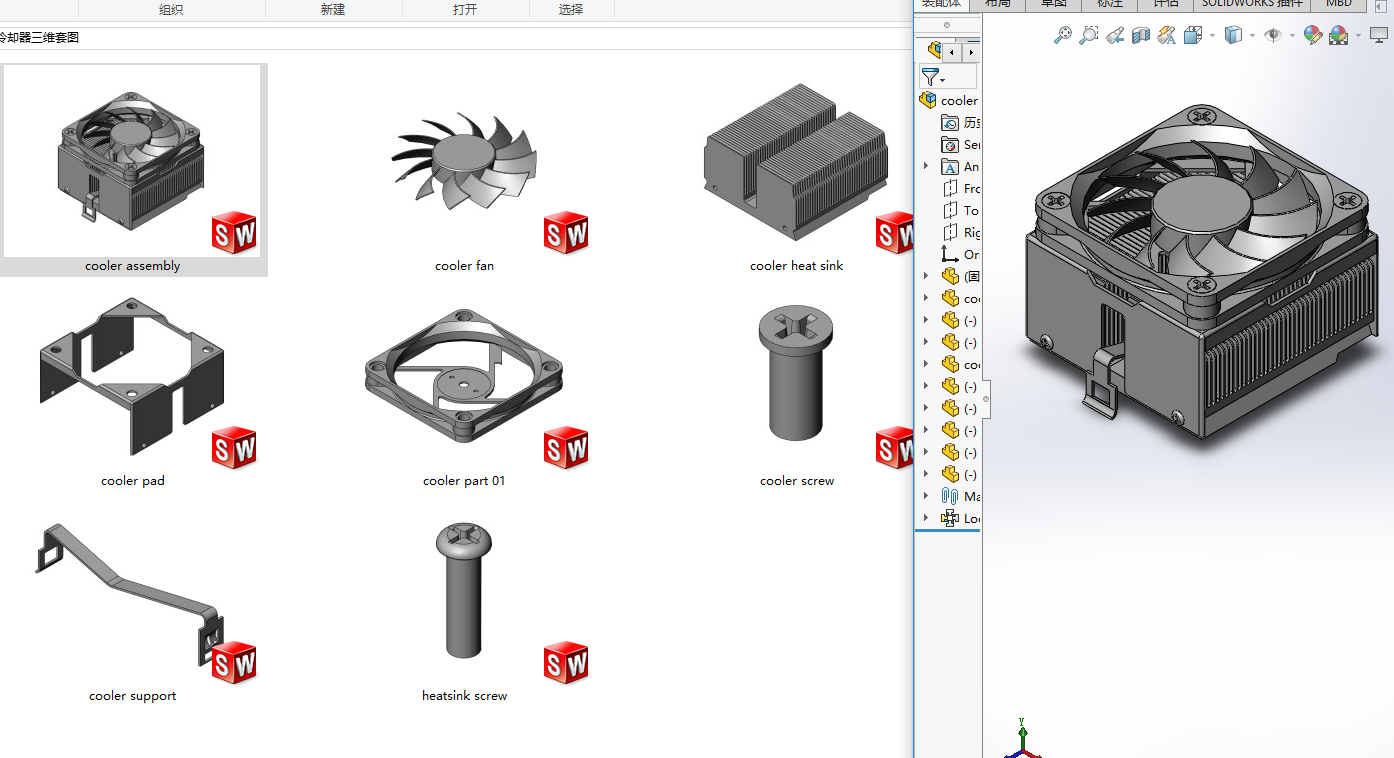Click the "heatsink screw" file name label

(x=464, y=696)
